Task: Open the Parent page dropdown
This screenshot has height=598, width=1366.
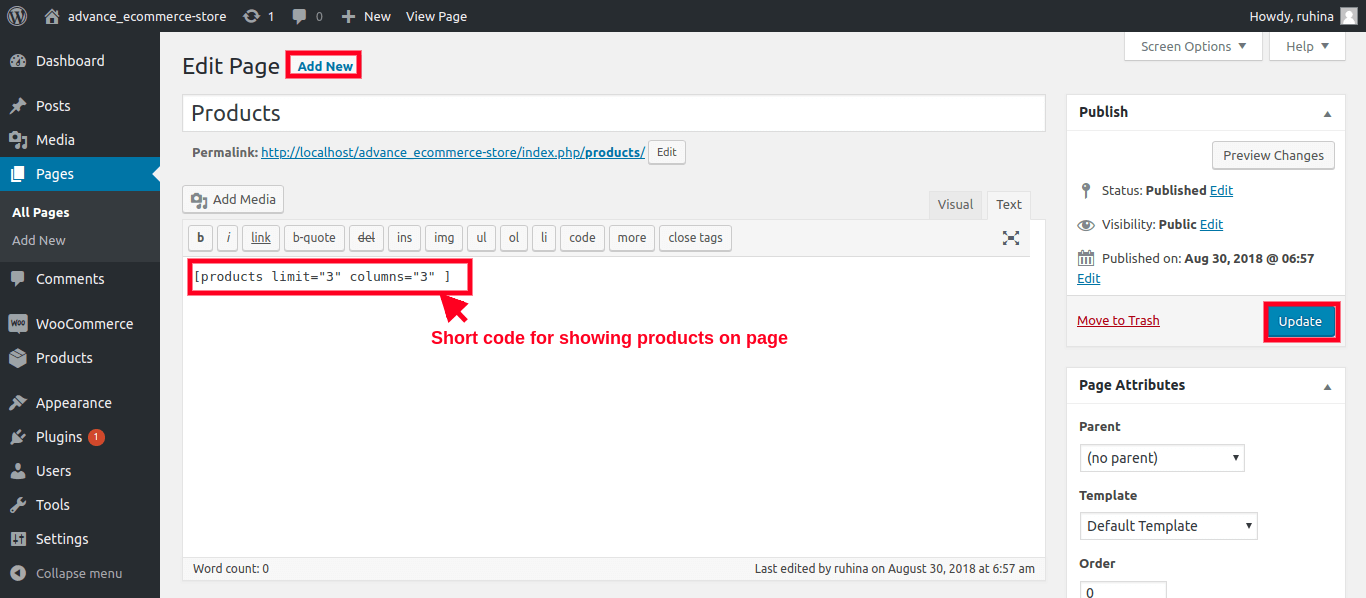Action: click(x=1162, y=458)
